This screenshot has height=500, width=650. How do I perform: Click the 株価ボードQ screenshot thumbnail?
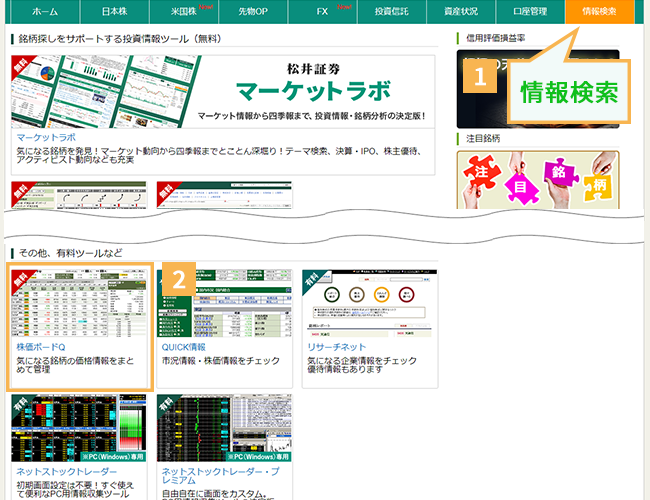79,303
